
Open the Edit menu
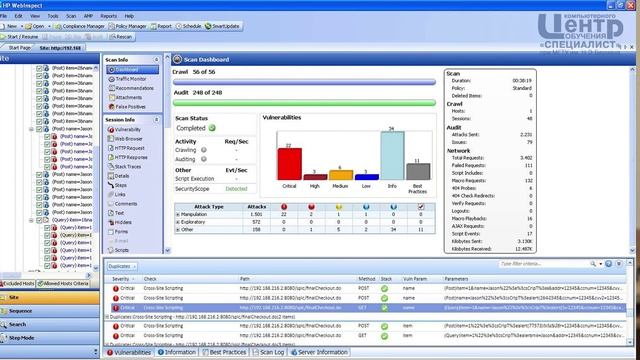click(x=18, y=16)
